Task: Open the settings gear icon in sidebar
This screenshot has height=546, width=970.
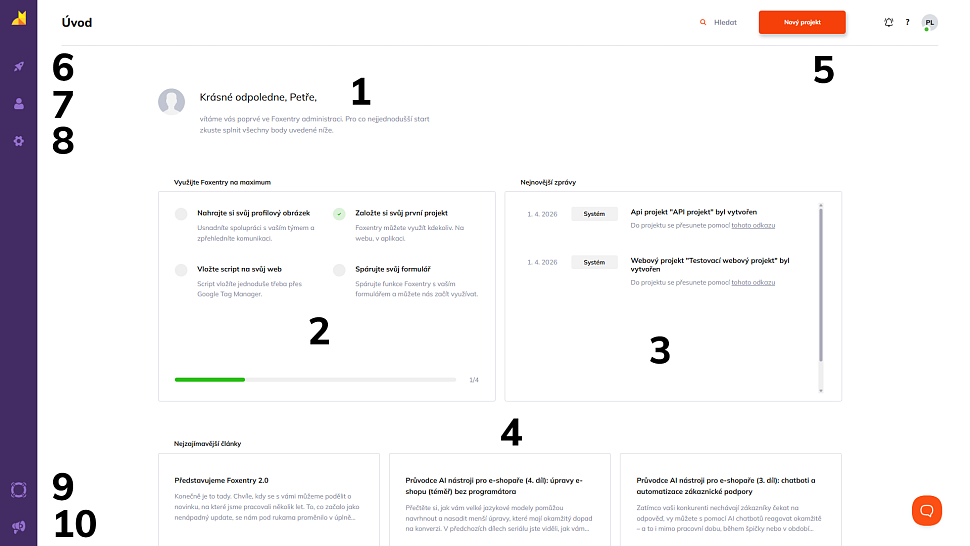Action: coord(19,141)
